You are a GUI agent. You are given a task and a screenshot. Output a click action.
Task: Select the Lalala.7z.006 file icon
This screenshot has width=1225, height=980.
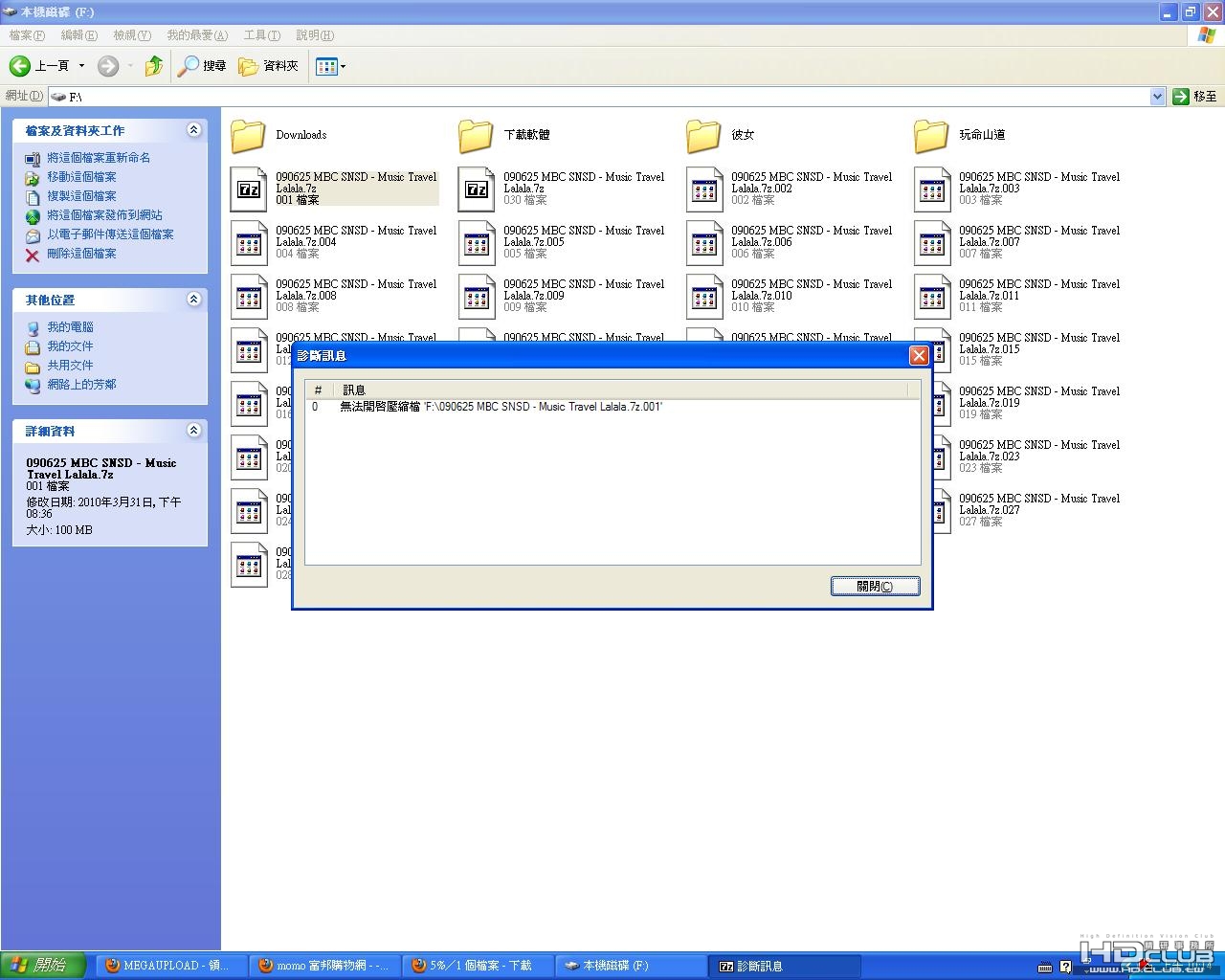pos(704,243)
